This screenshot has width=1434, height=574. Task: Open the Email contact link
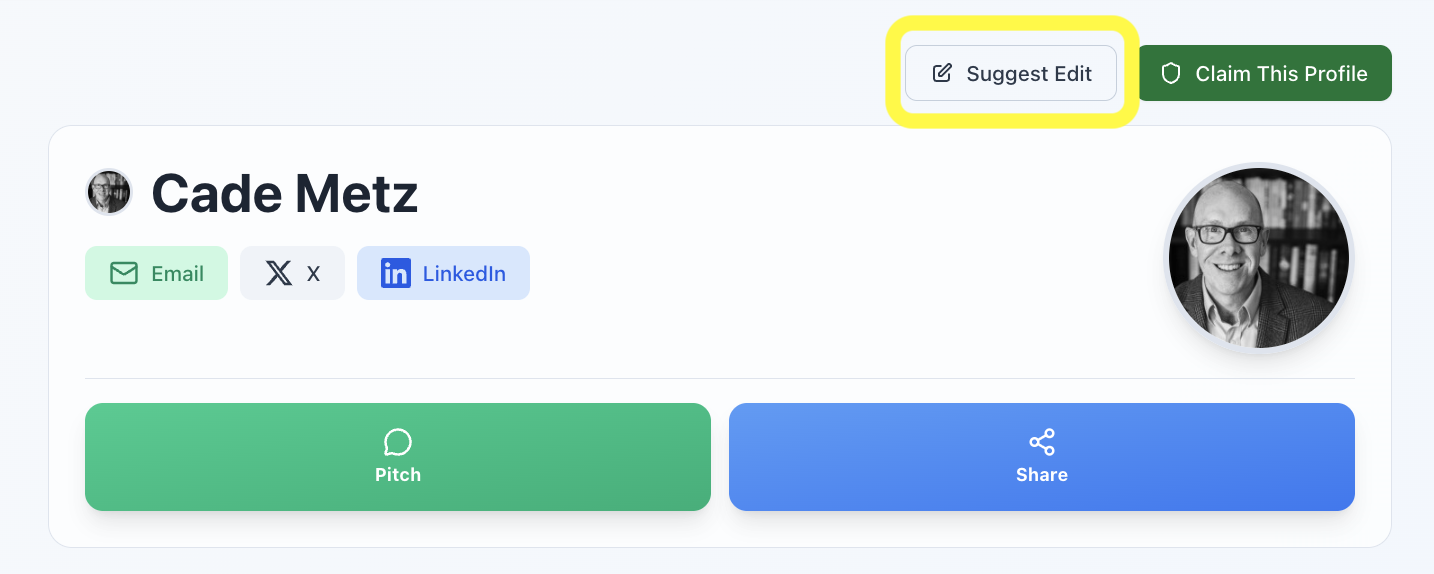[156, 273]
